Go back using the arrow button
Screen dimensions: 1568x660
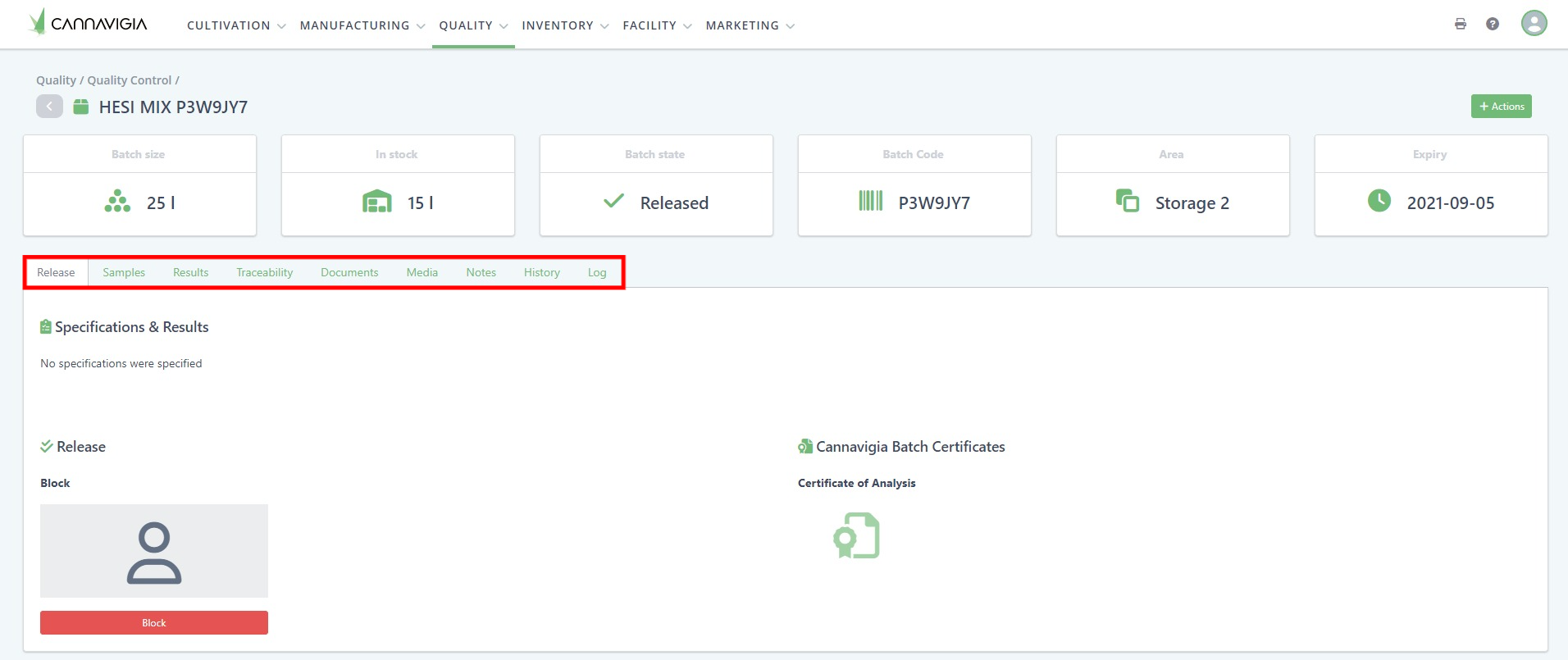tap(49, 107)
